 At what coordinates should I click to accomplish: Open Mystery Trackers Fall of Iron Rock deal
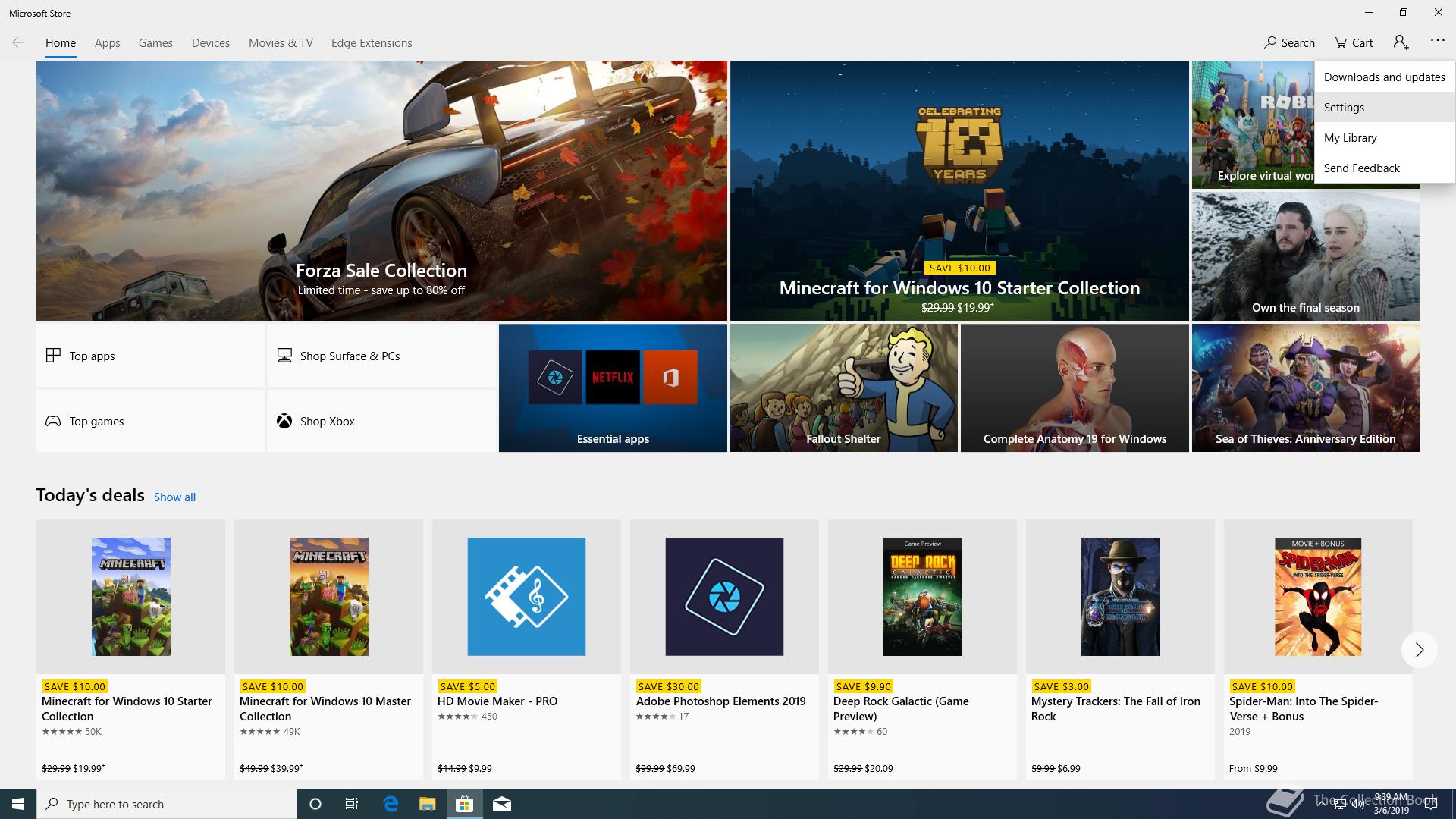tap(1120, 649)
